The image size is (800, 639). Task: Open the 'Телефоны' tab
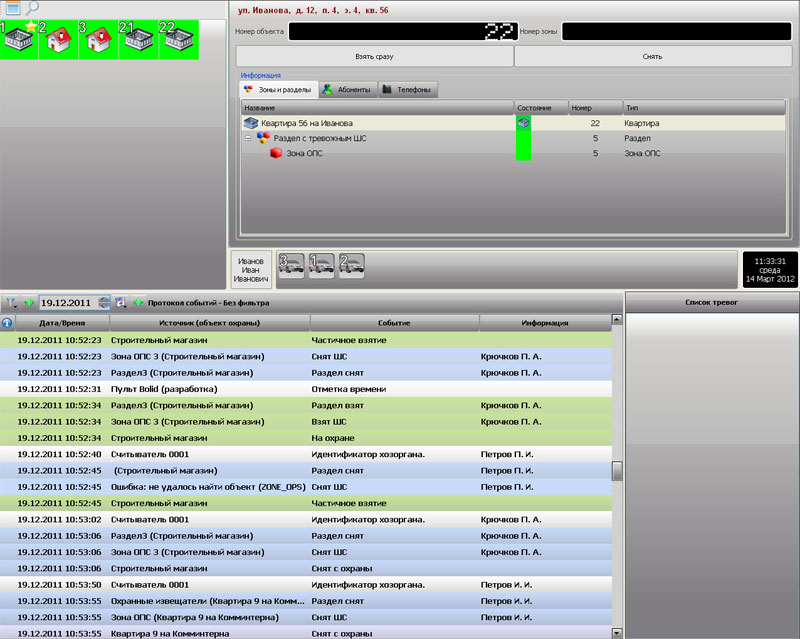[x=407, y=90]
